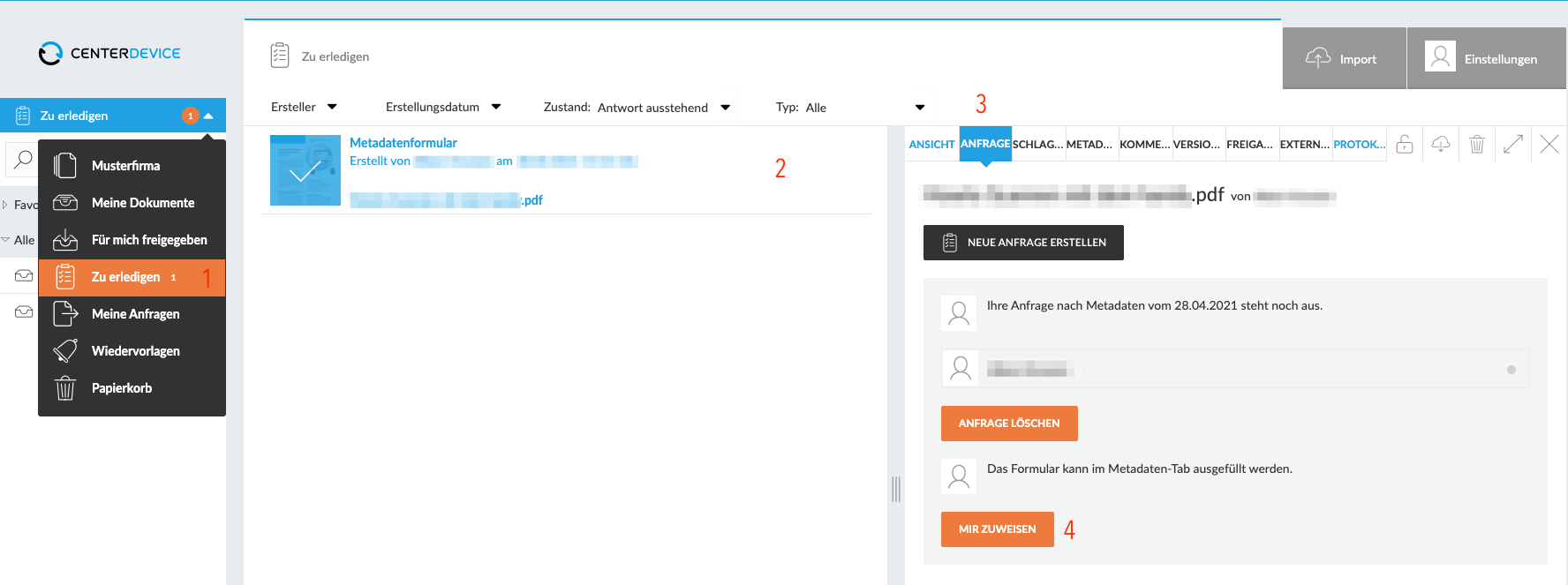Expand detail view with diagonal arrows icon
Image resolution: width=1568 pixels, height=585 pixels.
click(x=1513, y=144)
